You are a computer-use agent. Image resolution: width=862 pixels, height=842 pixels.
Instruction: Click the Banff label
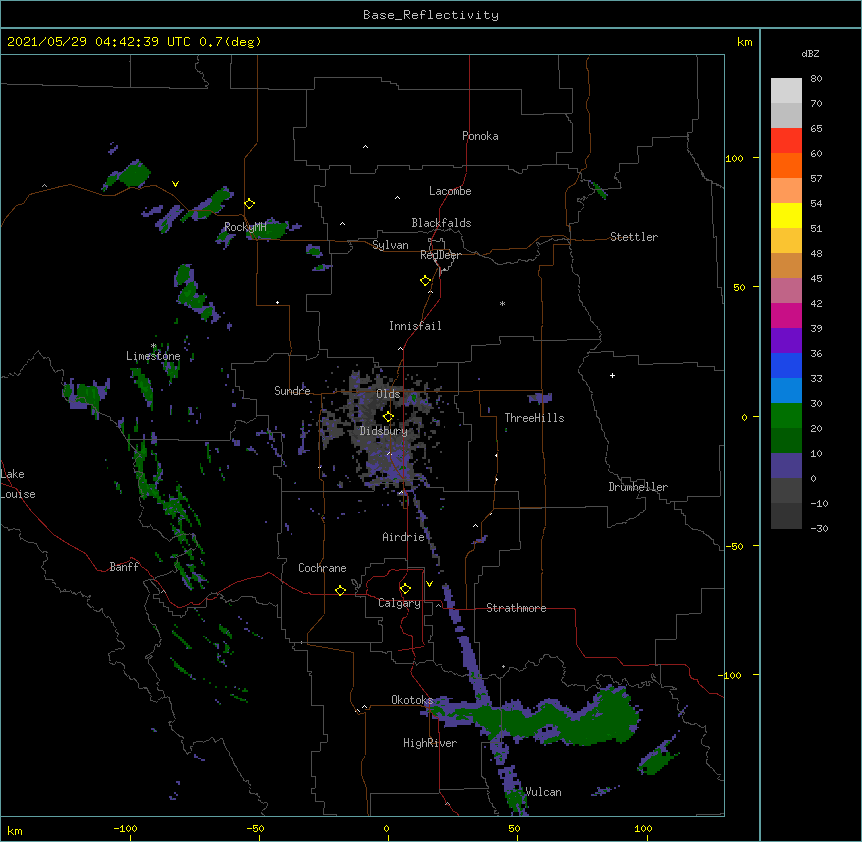point(124,567)
